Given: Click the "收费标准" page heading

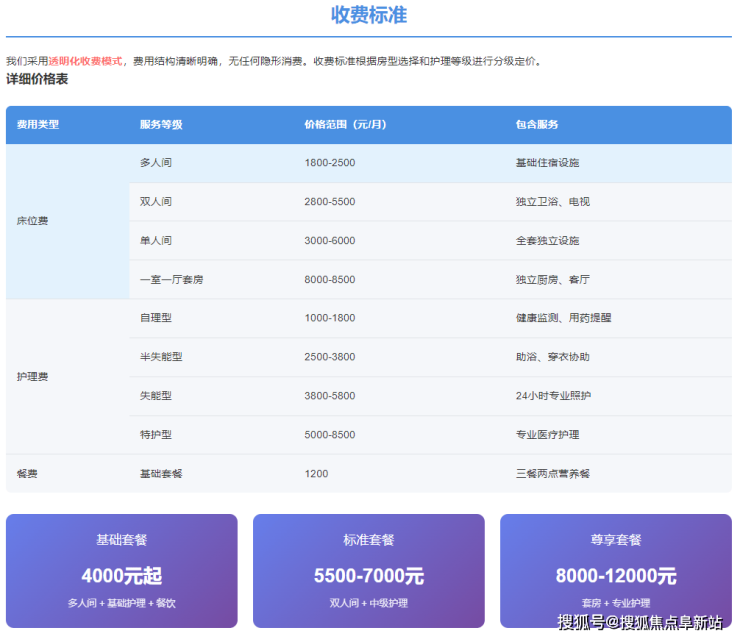Looking at the screenshot, I should coord(369,16).
